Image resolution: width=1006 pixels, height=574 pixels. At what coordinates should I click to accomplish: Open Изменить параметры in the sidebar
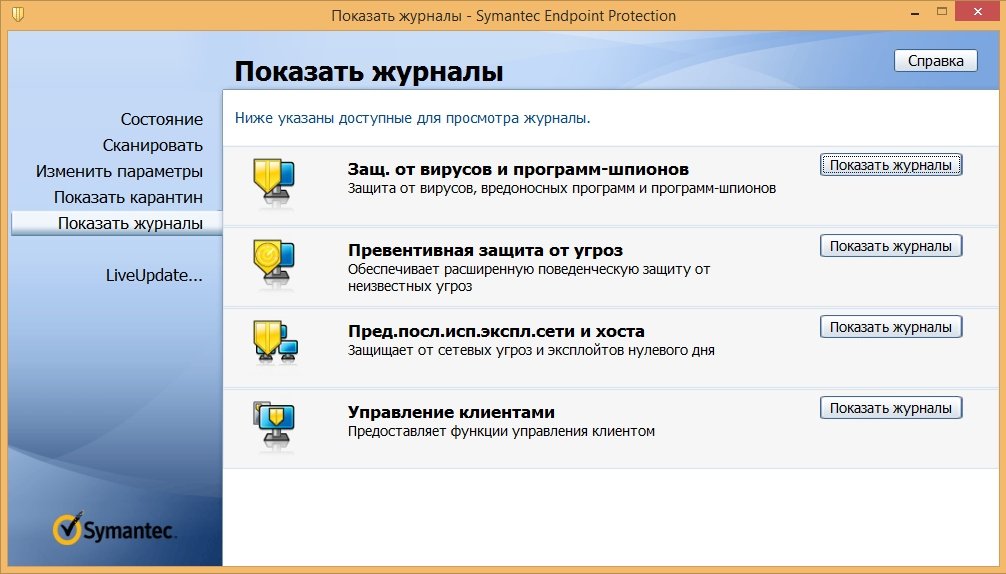pos(119,171)
